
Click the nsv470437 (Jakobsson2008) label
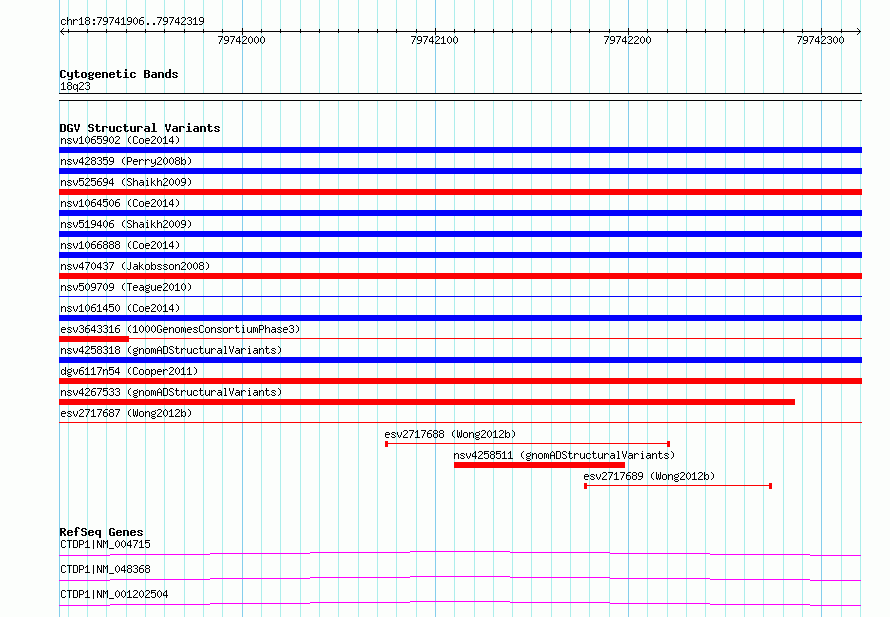pyautogui.click(x=135, y=266)
